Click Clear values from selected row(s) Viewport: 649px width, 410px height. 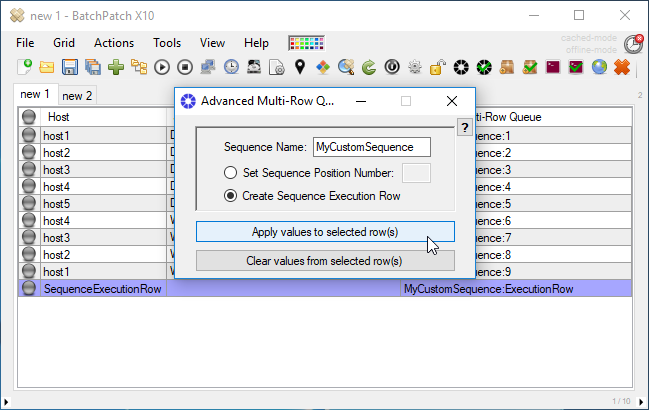(x=325, y=261)
